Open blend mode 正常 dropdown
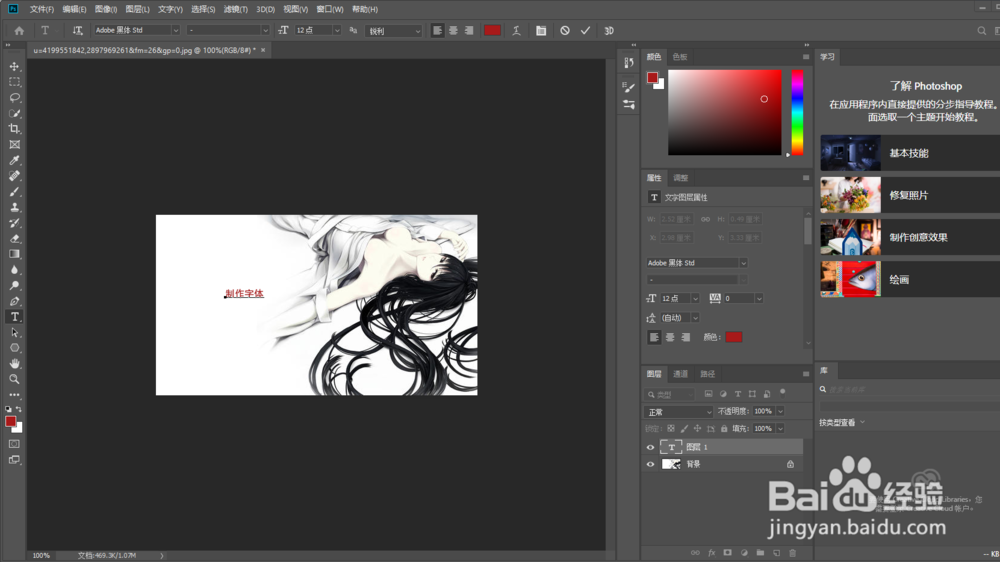The image size is (1000, 562). (678, 412)
